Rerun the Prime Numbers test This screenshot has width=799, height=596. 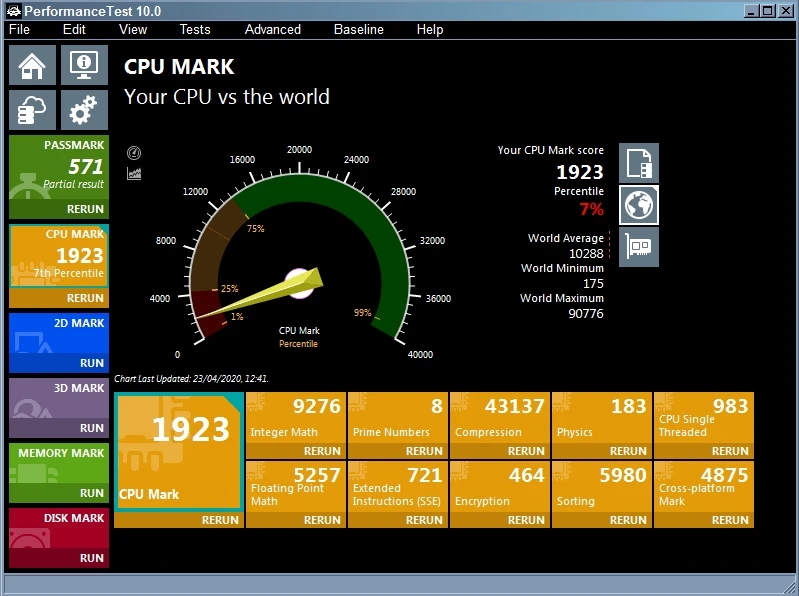pos(398,451)
